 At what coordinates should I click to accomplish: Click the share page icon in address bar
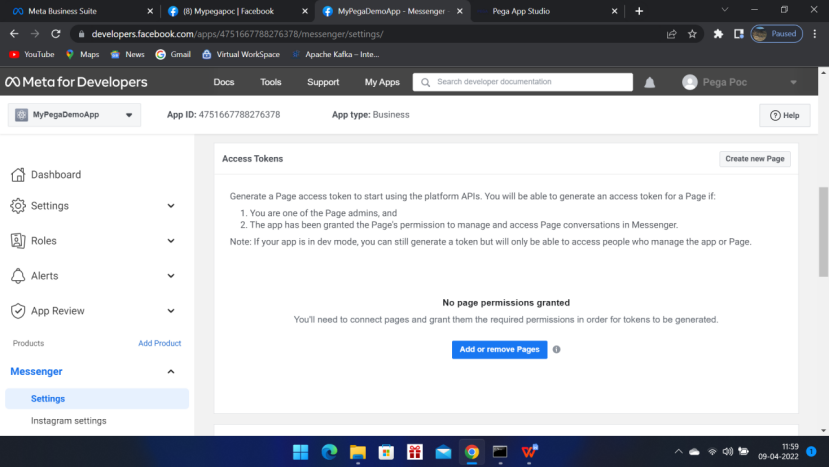coord(672,34)
